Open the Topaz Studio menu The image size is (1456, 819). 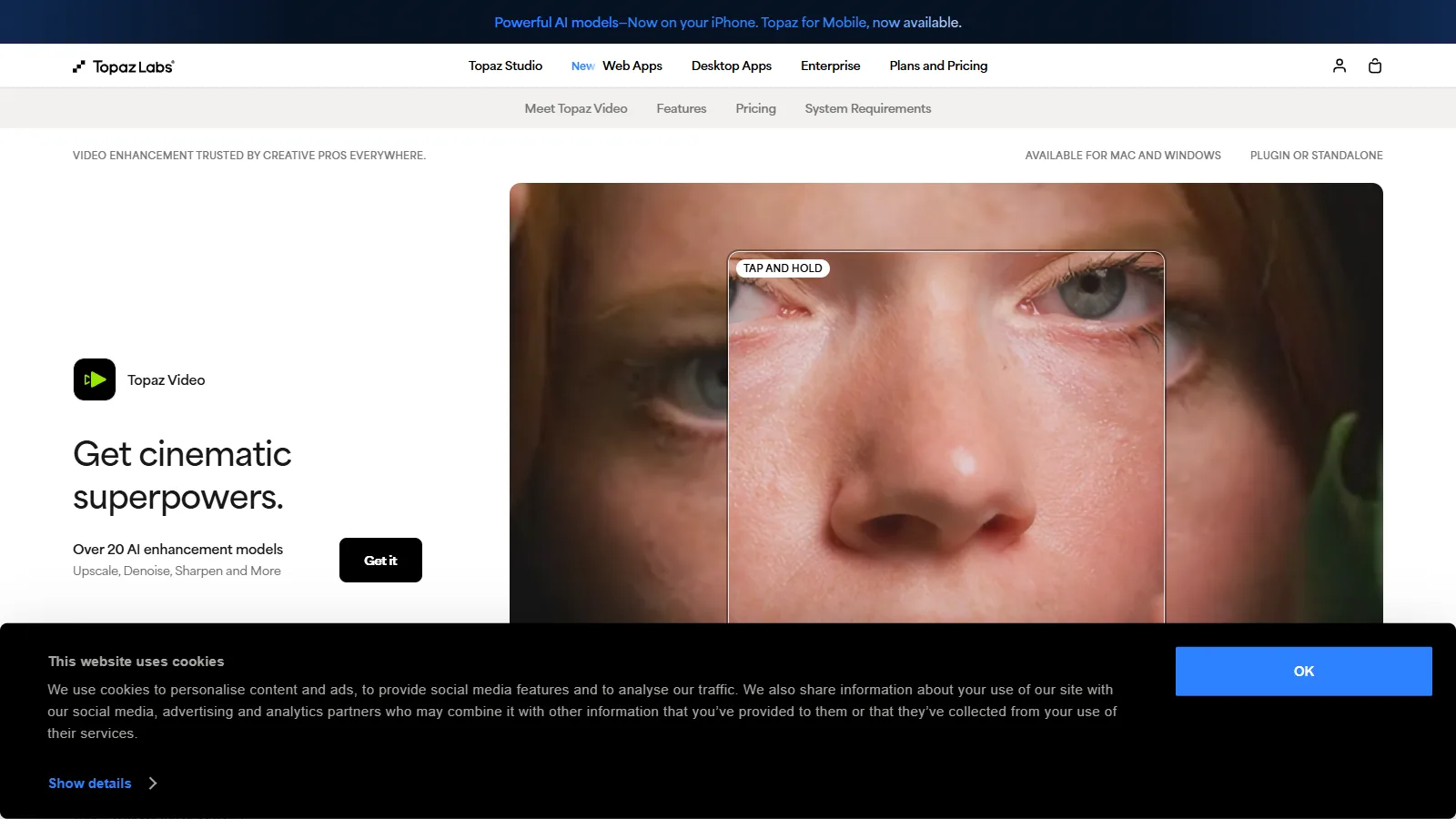505,66
